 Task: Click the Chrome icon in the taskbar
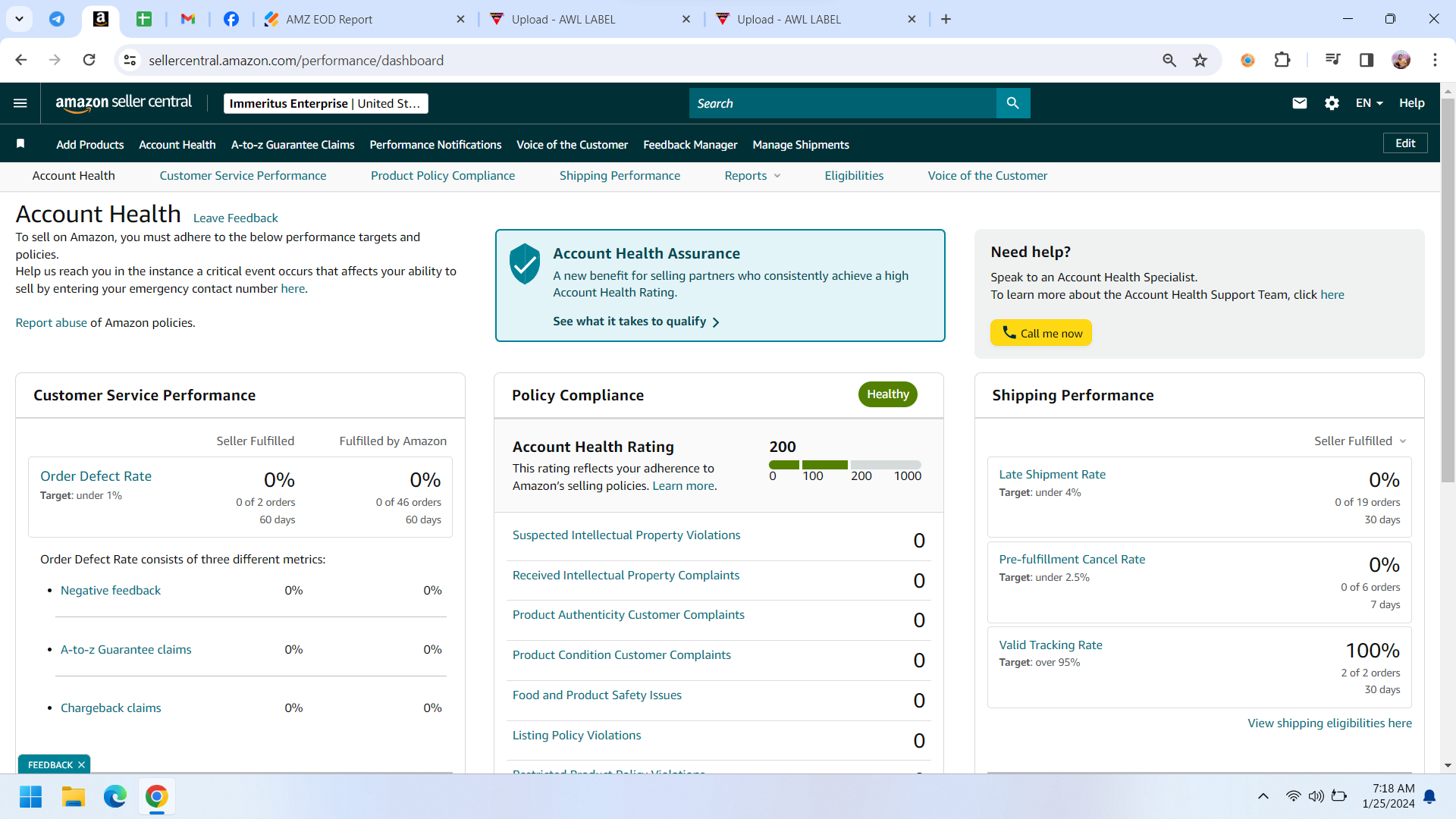[x=156, y=796]
